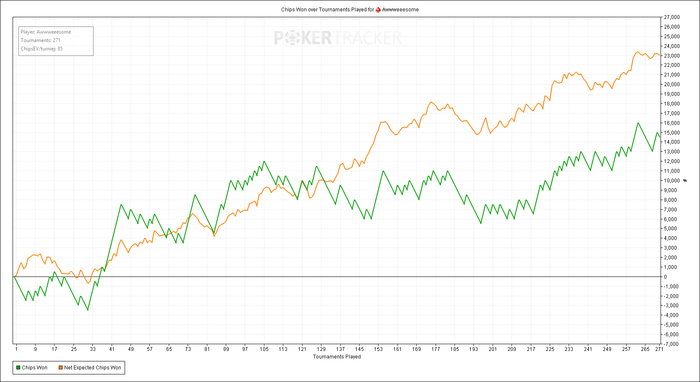Click the player name 'Awwweeesome' in the title

click(400, 9)
